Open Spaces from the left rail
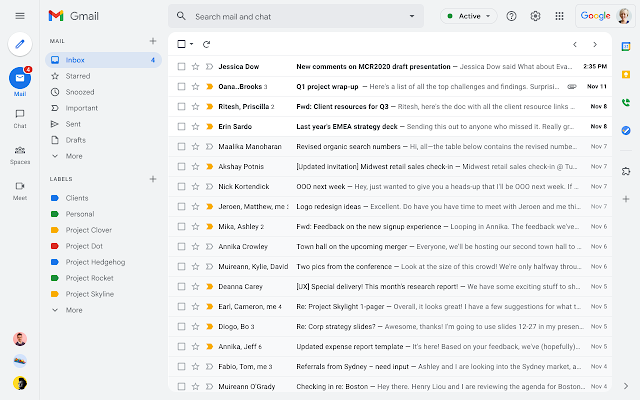 (x=20, y=154)
